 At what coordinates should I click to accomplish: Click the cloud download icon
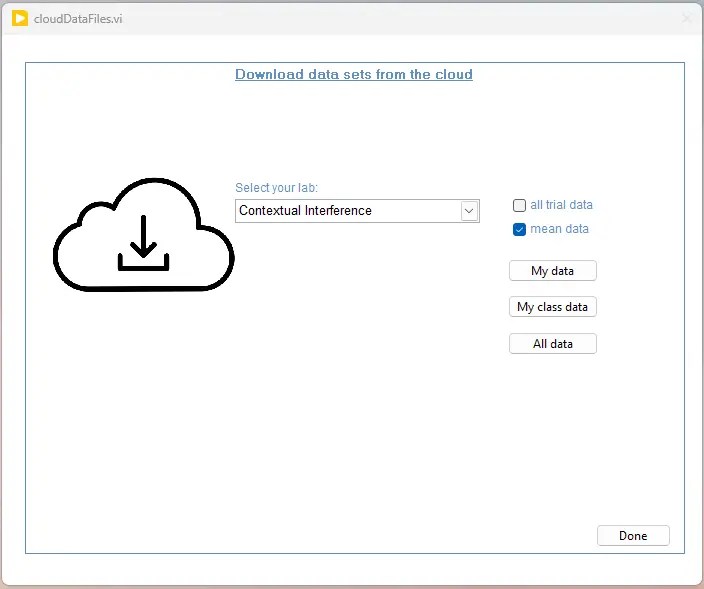pos(144,235)
